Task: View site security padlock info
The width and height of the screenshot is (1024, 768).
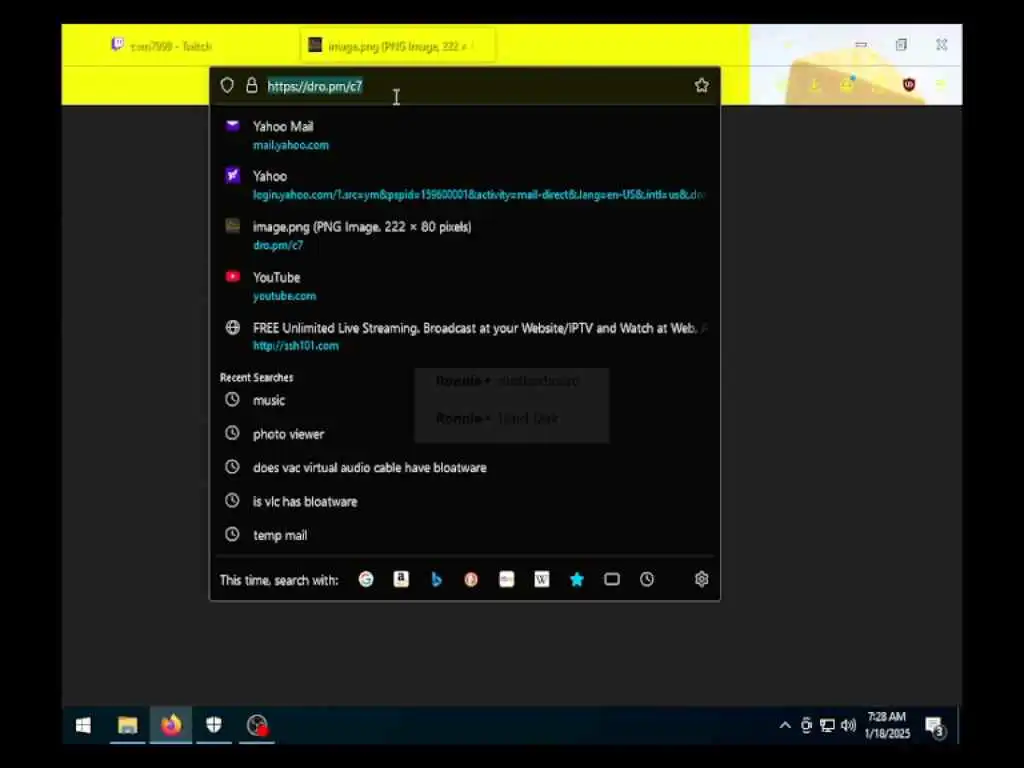Action: [251, 86]
